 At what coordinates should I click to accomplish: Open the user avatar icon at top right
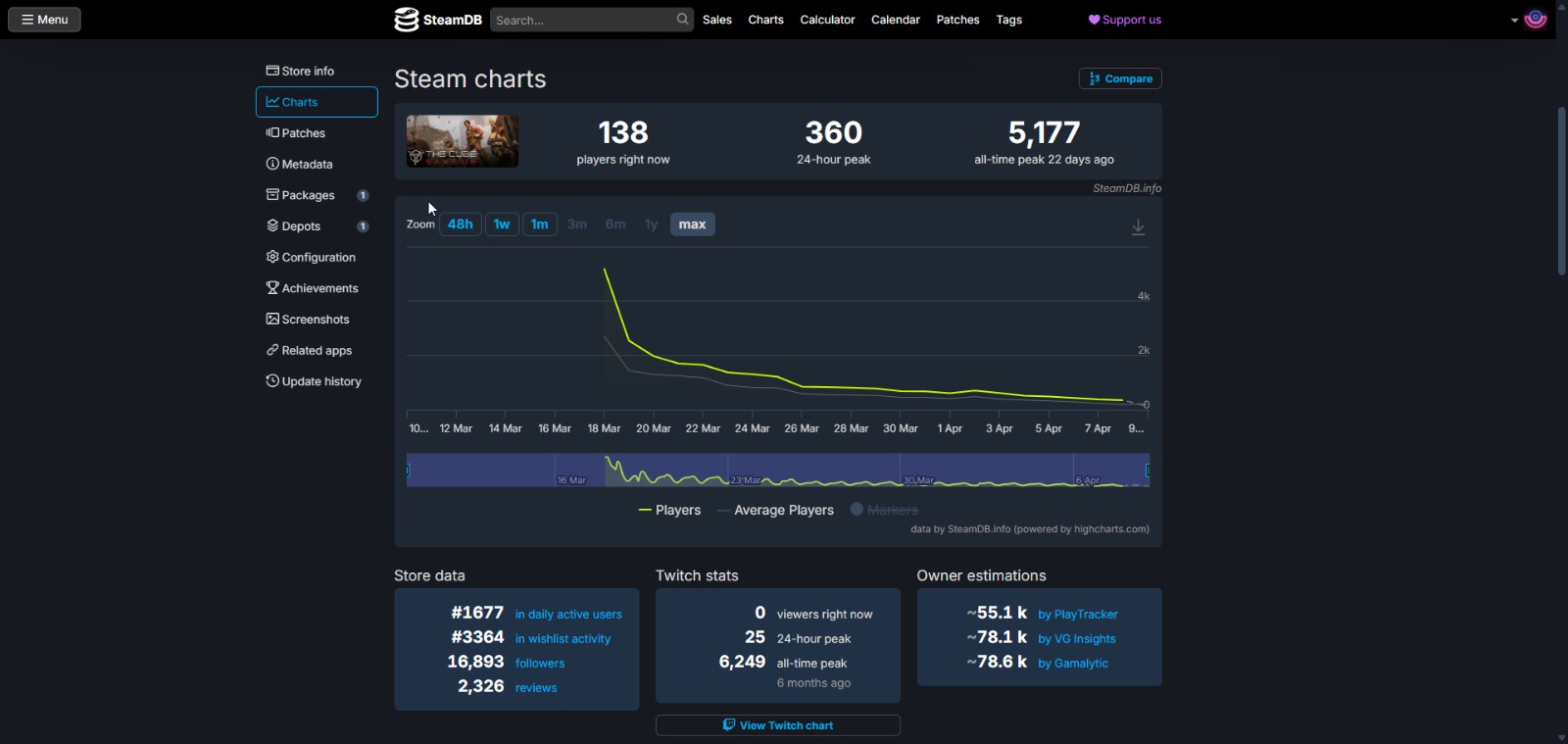[1536, 20]
